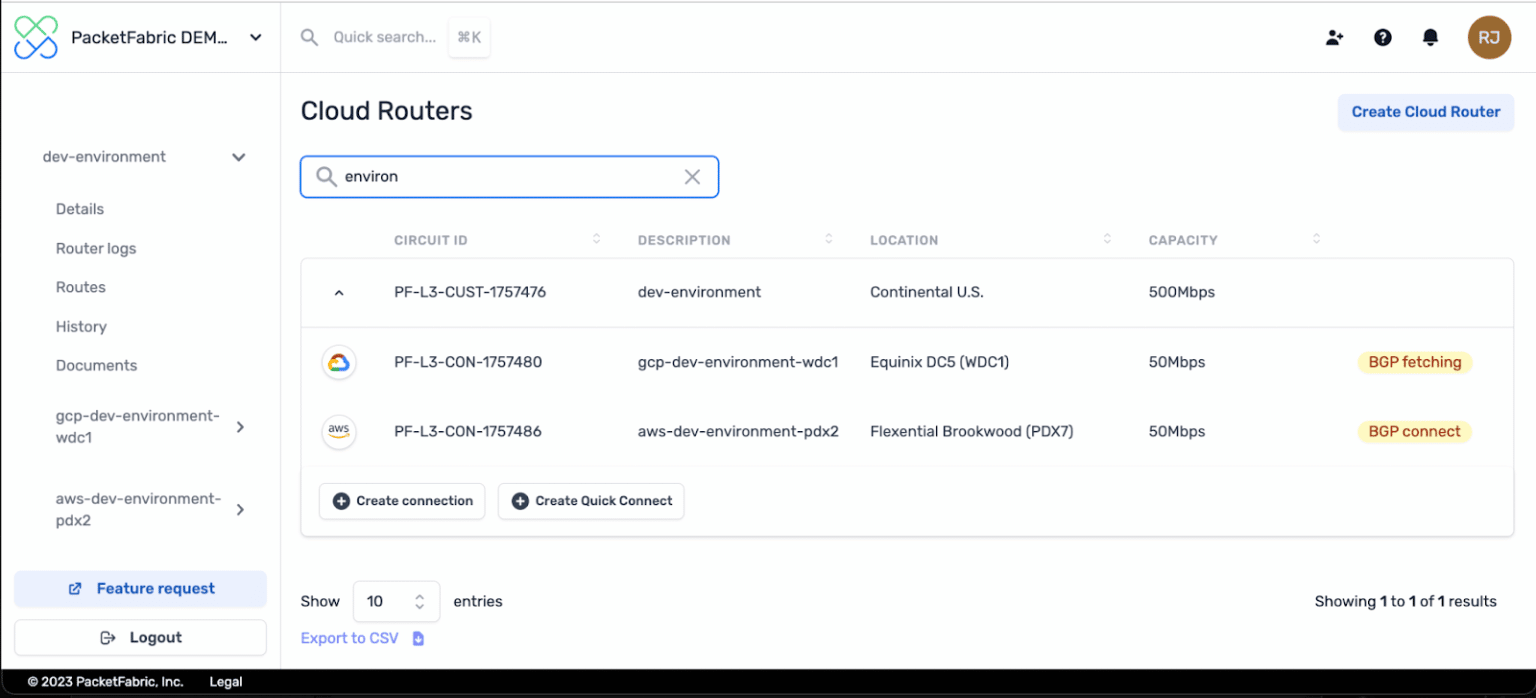This screenshot has width=1536, height=698.
Task: Click Create Quick Connect
Action: [590, 501]
